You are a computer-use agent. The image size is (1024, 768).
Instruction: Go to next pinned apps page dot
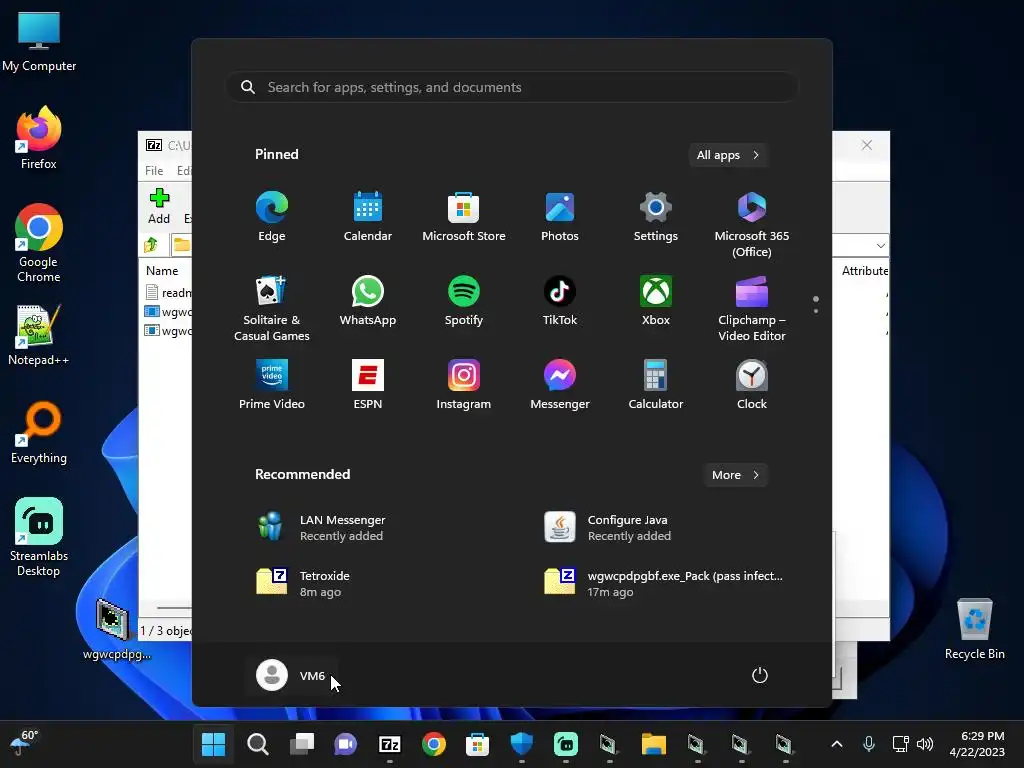point(816,311)
